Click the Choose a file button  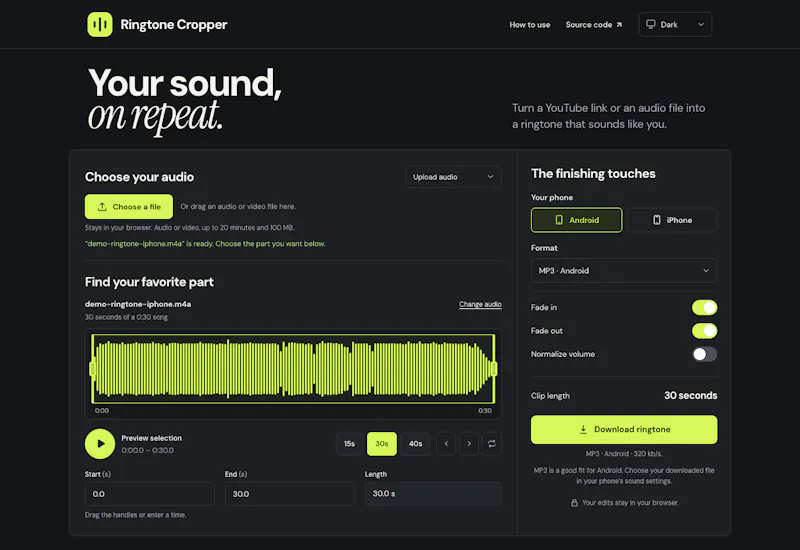(129, 207)
